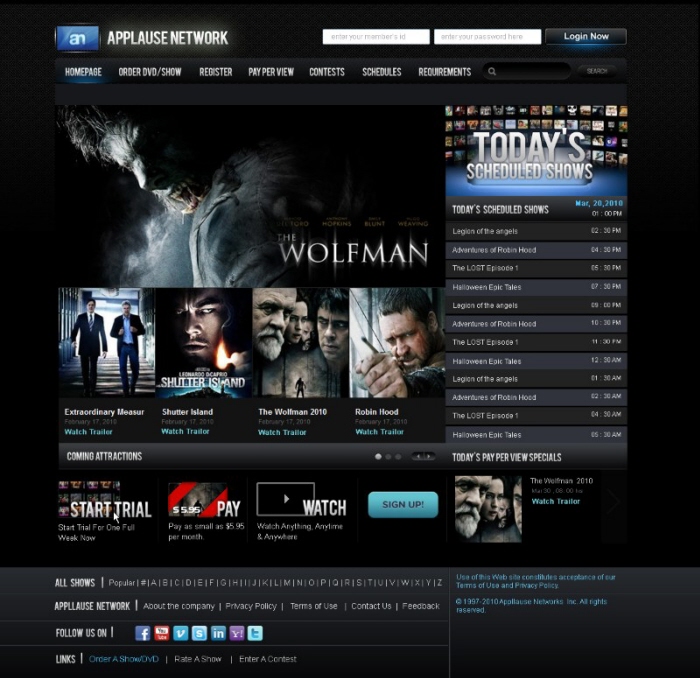Select Halloween Epic Tales at 07:30 PM
Screen dimensions: 700x678
536,287
